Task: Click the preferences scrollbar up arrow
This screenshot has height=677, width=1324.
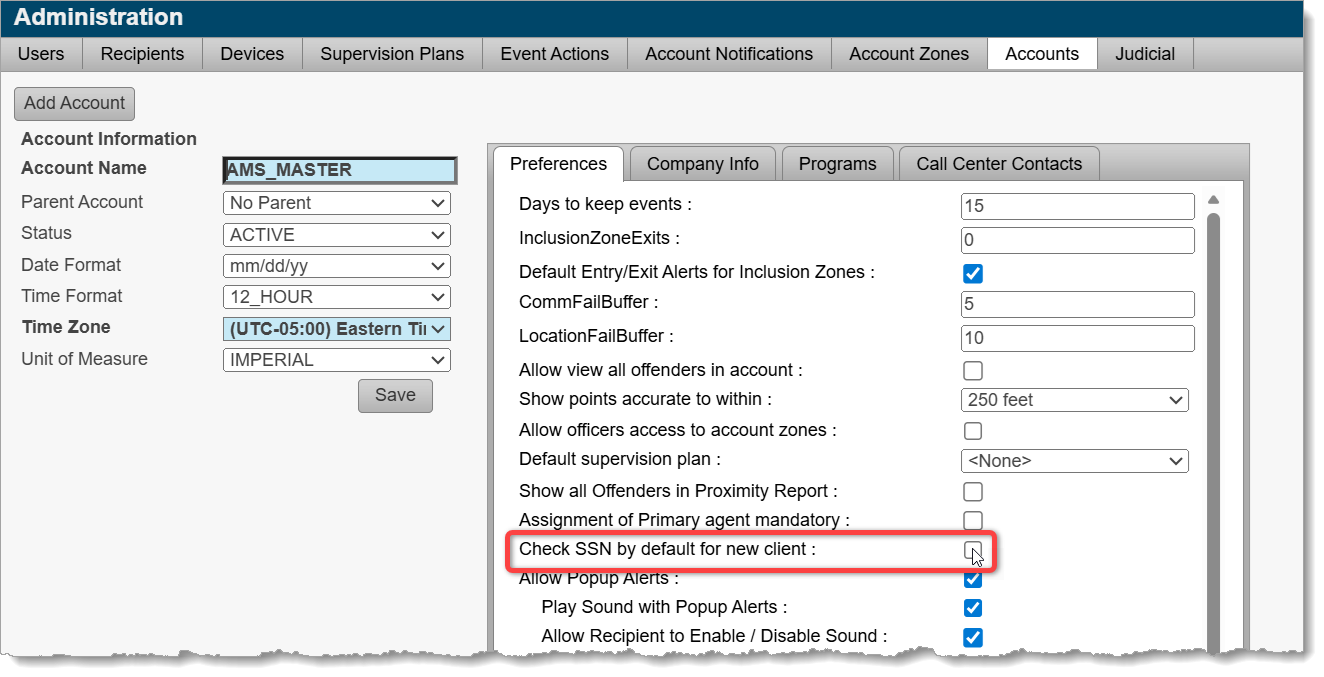Action: pyautogui.click(x=1214, y=200)
